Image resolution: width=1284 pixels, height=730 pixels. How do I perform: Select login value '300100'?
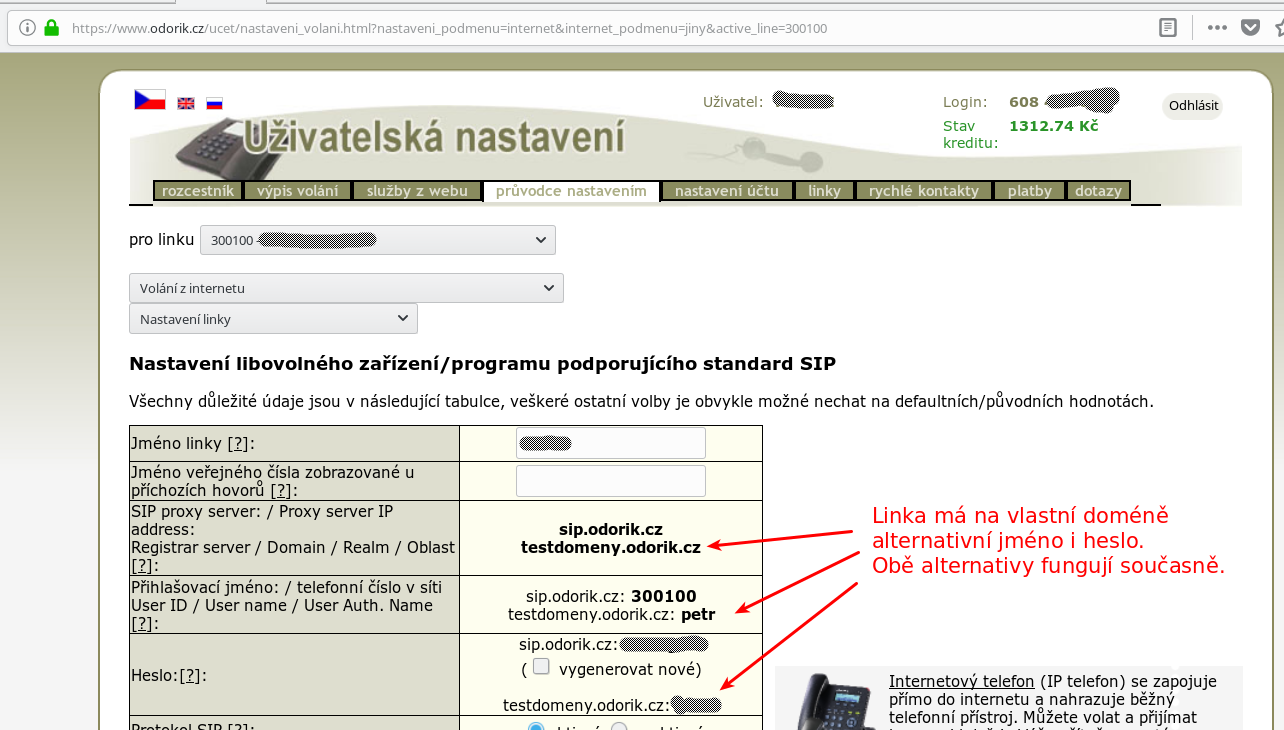[x=664, y=596]
